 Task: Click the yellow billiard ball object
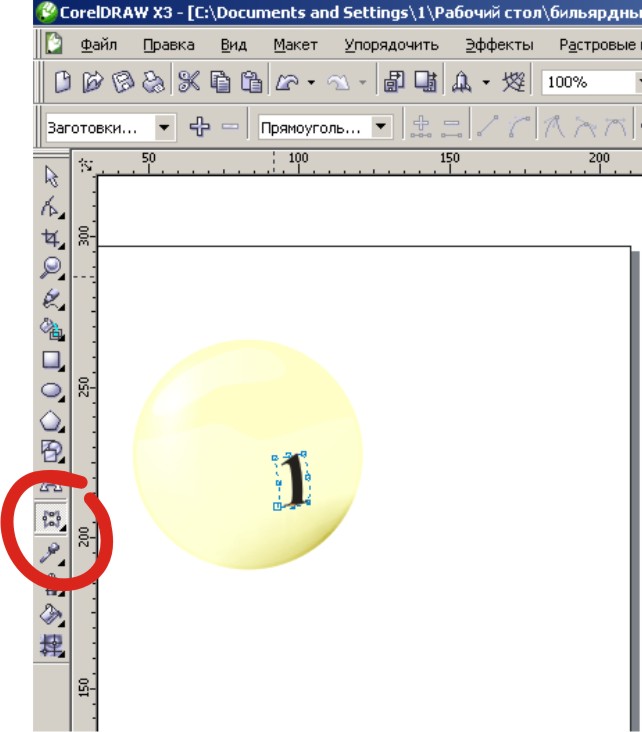point(248,454)
